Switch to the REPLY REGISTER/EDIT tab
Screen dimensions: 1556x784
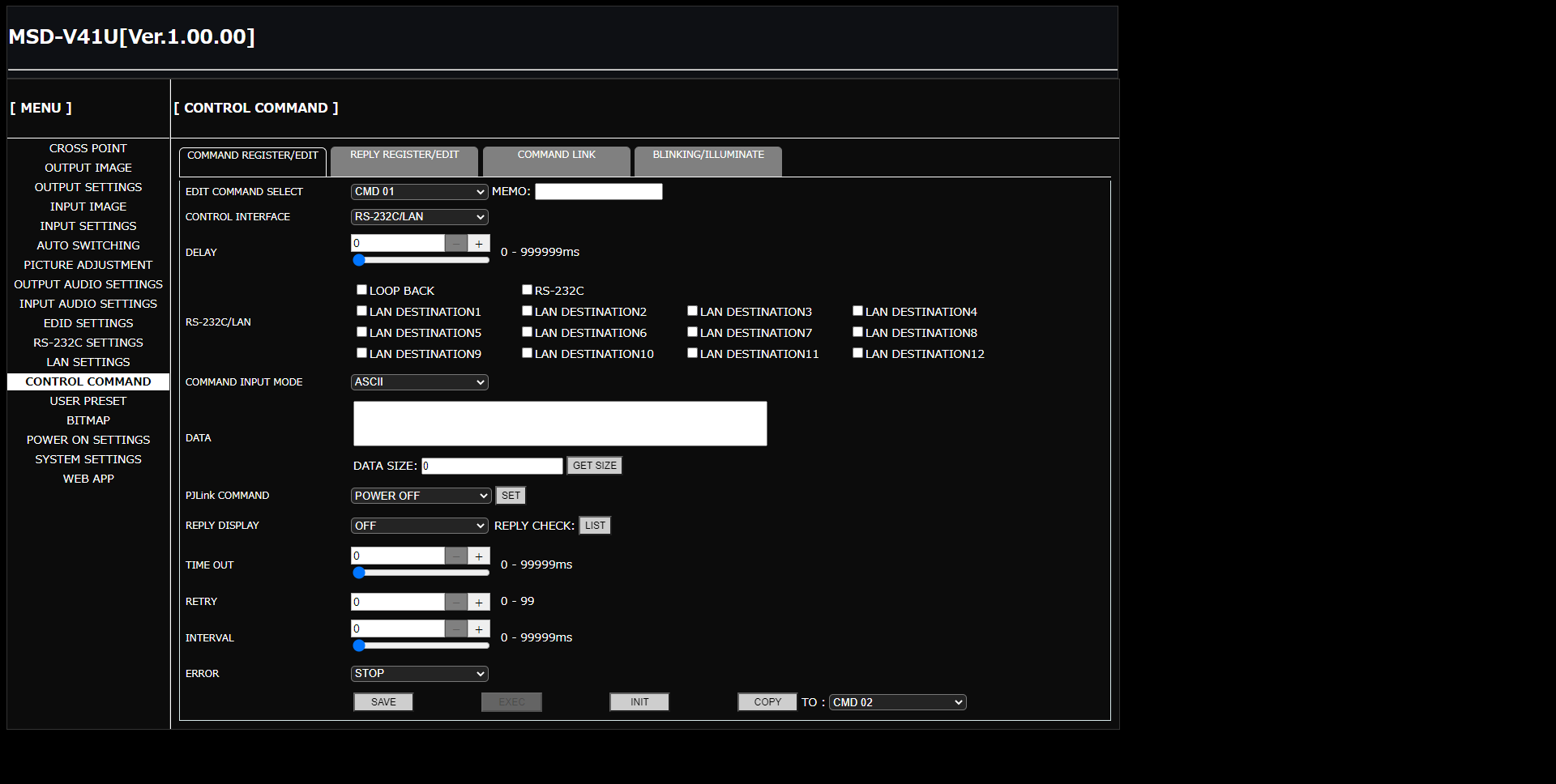[404, 160]
